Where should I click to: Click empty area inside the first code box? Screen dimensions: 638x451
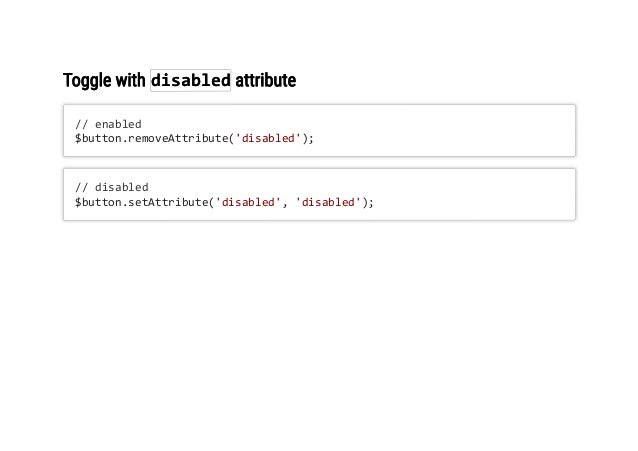click(x=450, y=131)
